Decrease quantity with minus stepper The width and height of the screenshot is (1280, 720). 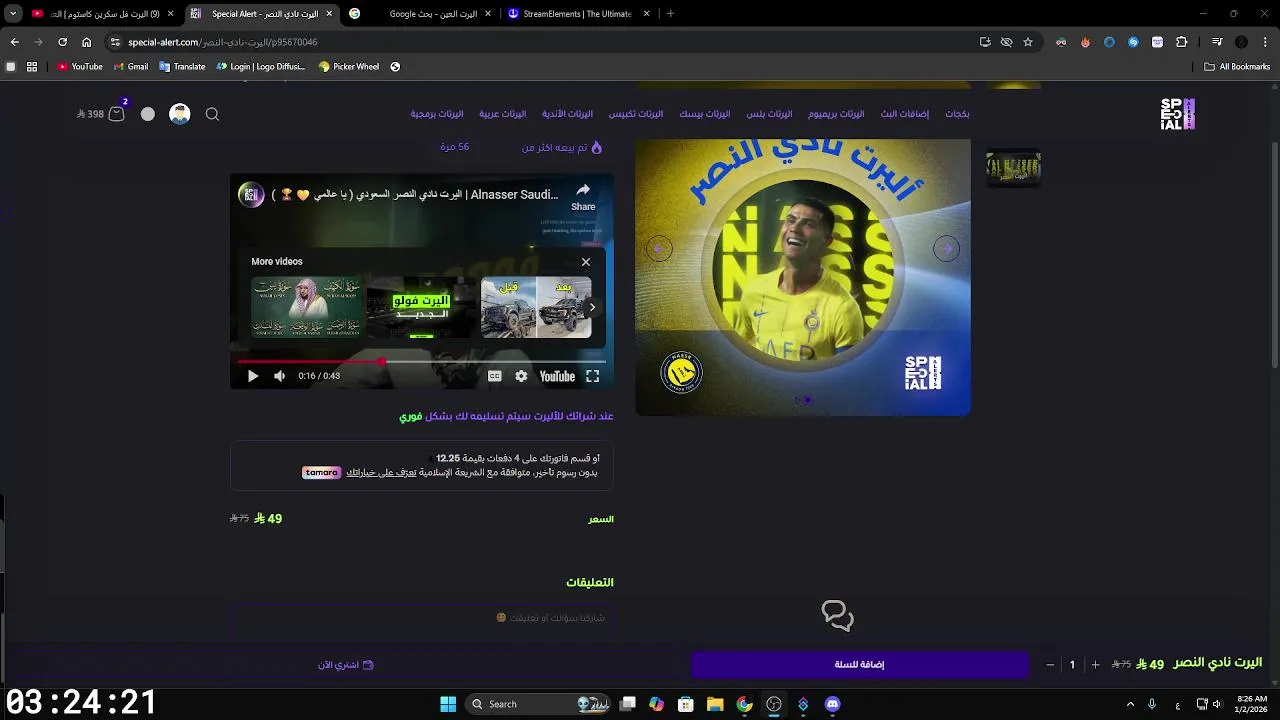pyautogui.click(x=1050, y=665)
